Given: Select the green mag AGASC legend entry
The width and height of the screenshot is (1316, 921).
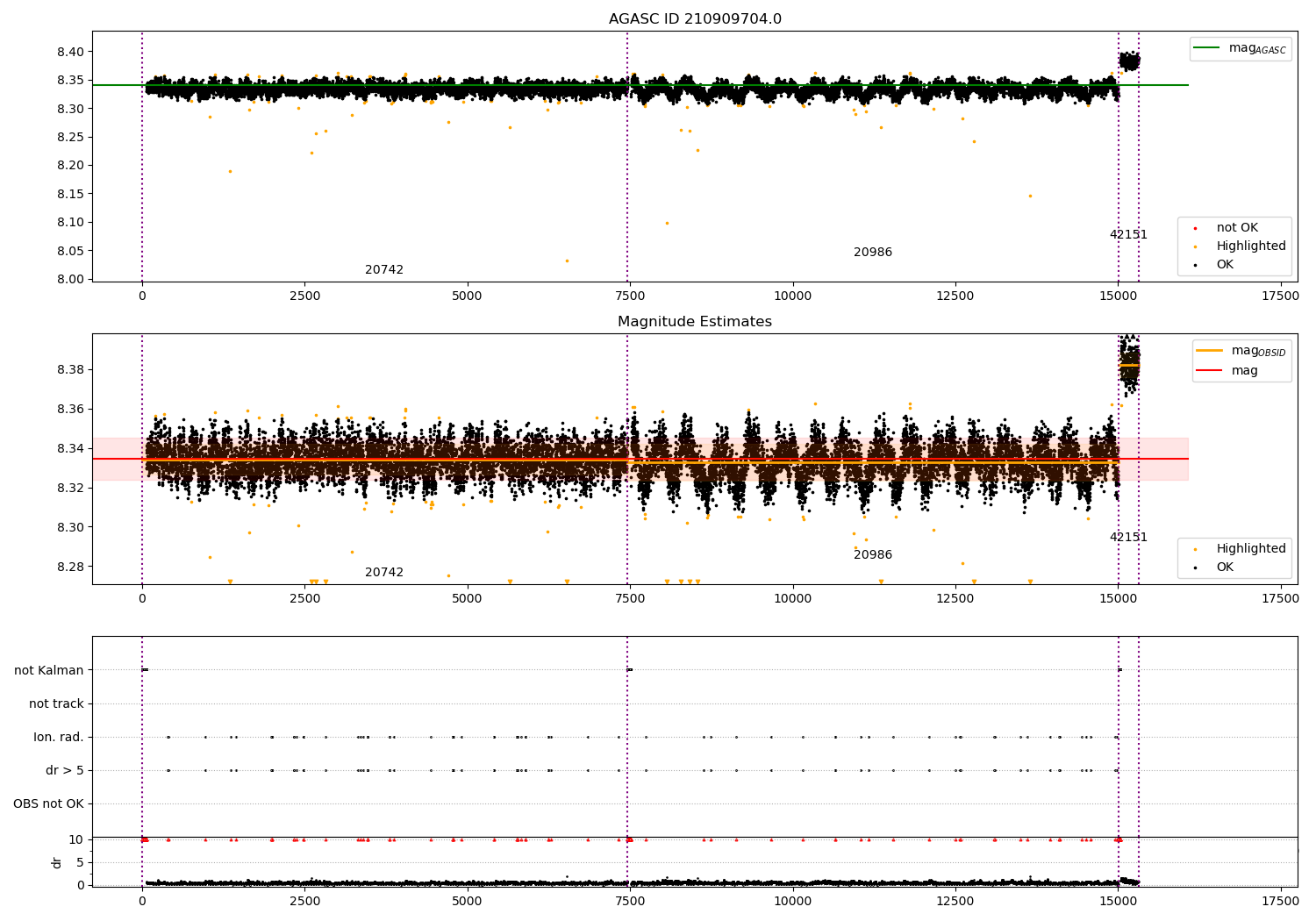Looking at the screenshot, I should [x=1240, y=48].
